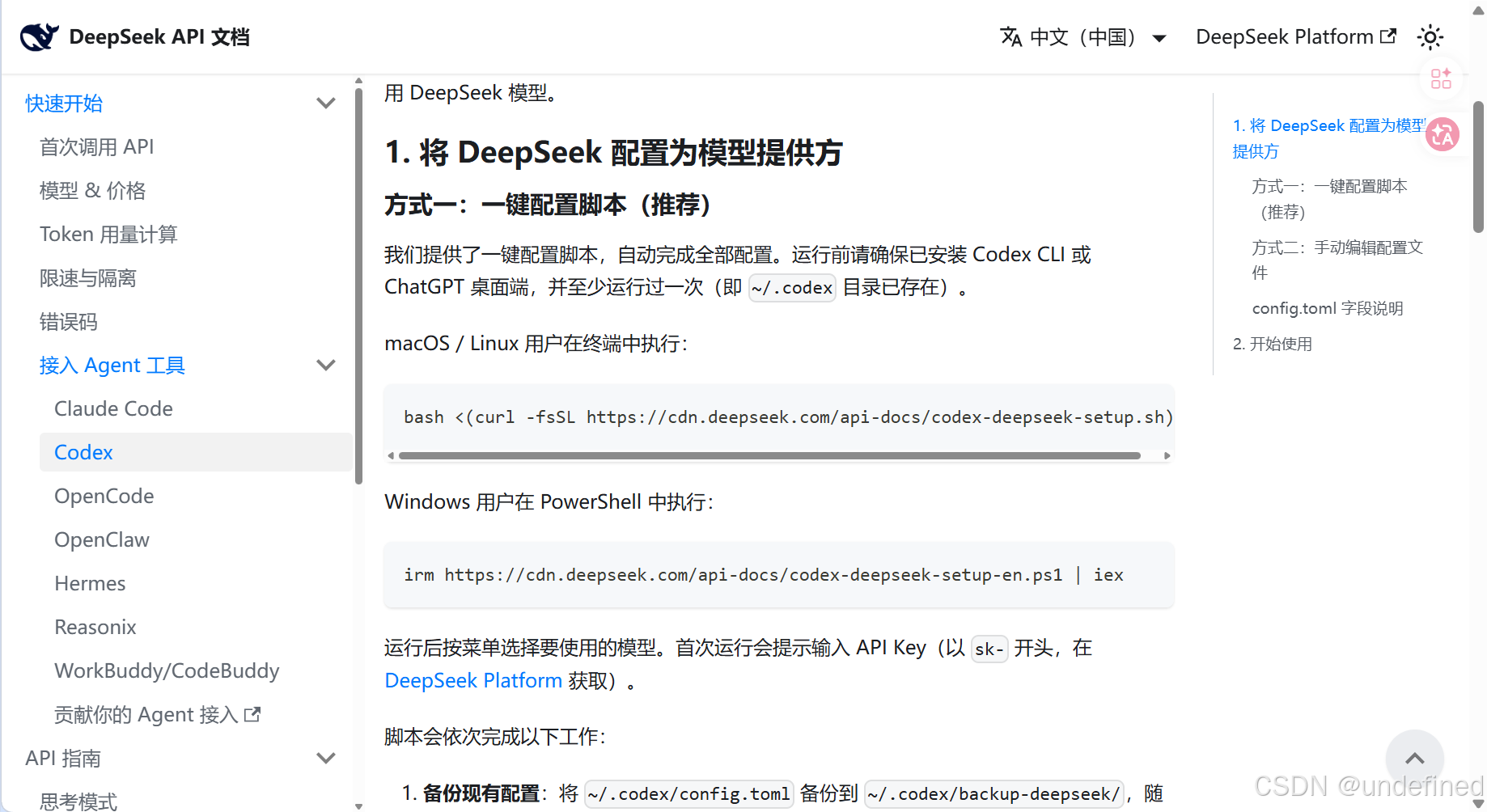Image resolution: width=1487 pixels, height=812 pixels.
Task: Jump to config.toml 字段说明 in outline
Action: [x=1328, y=308]
